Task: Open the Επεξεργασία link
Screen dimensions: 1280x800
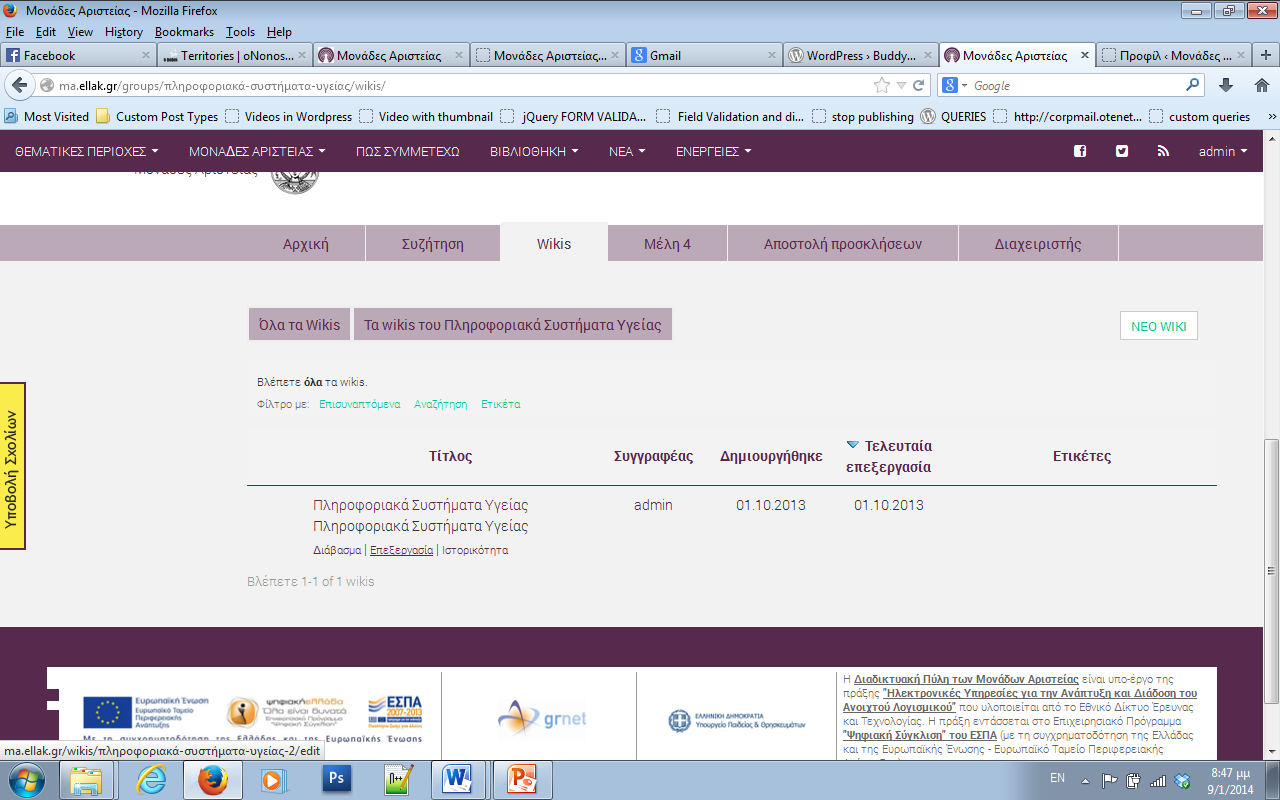Action: click(401, 550)
